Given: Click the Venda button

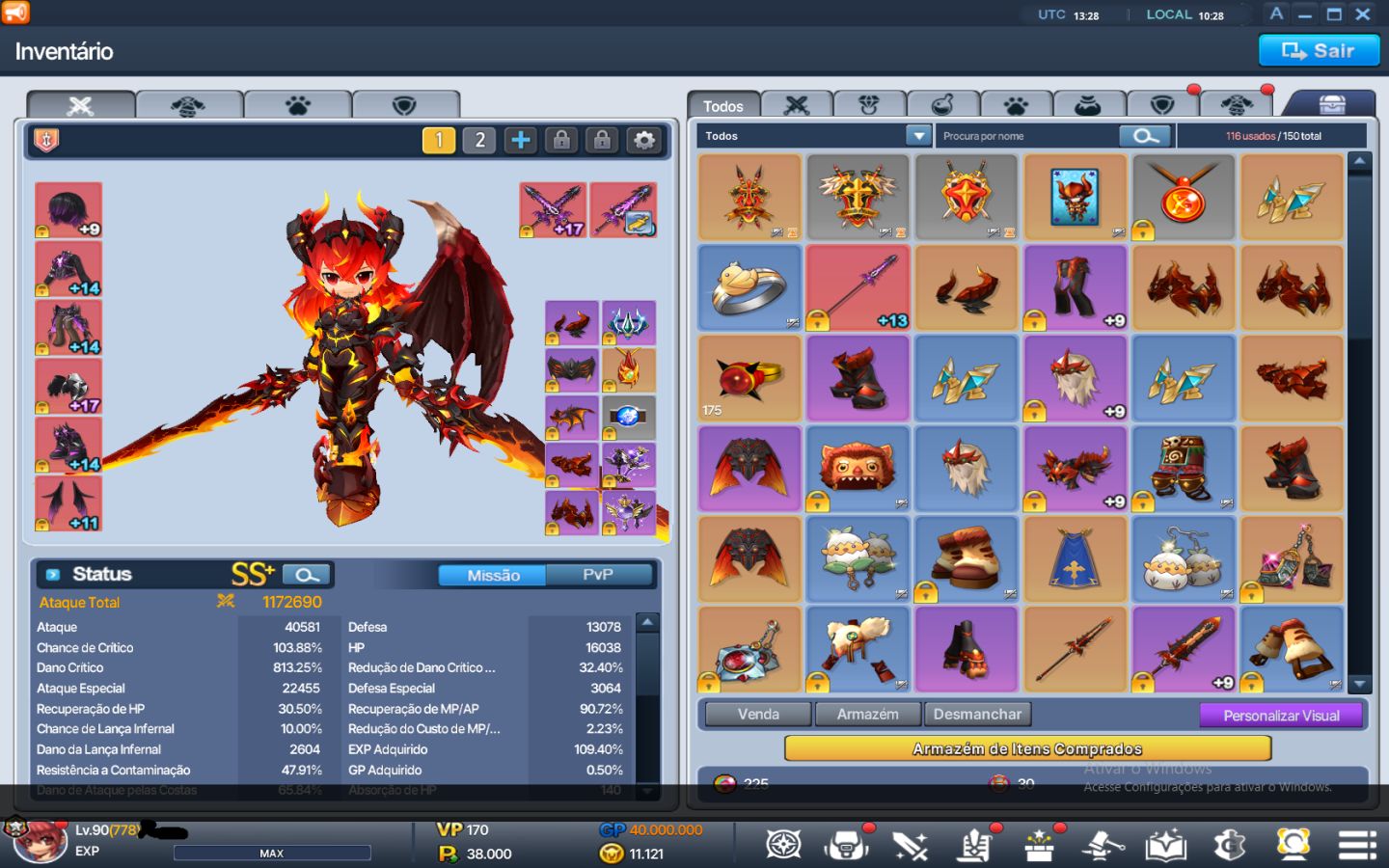Looking at the screenshot, I should point(758,715).
